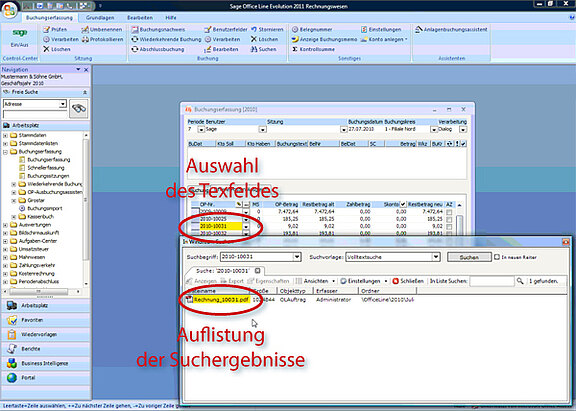Select Schnellerfassung in the navigation tree
576x411 pixels.
pos(46,168)
